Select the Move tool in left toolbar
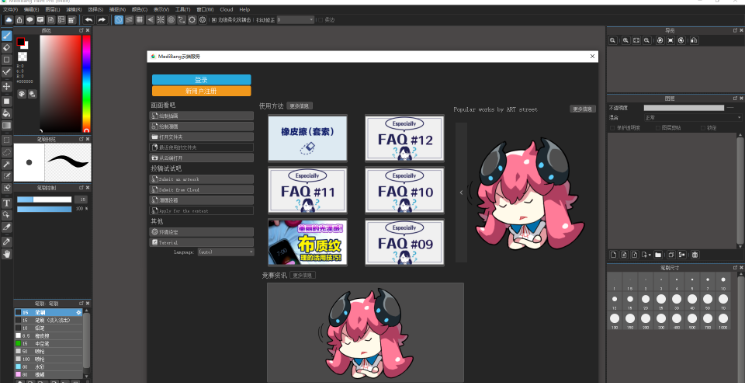This screenshot has width=747, height=383. click(x=7, y=86)
